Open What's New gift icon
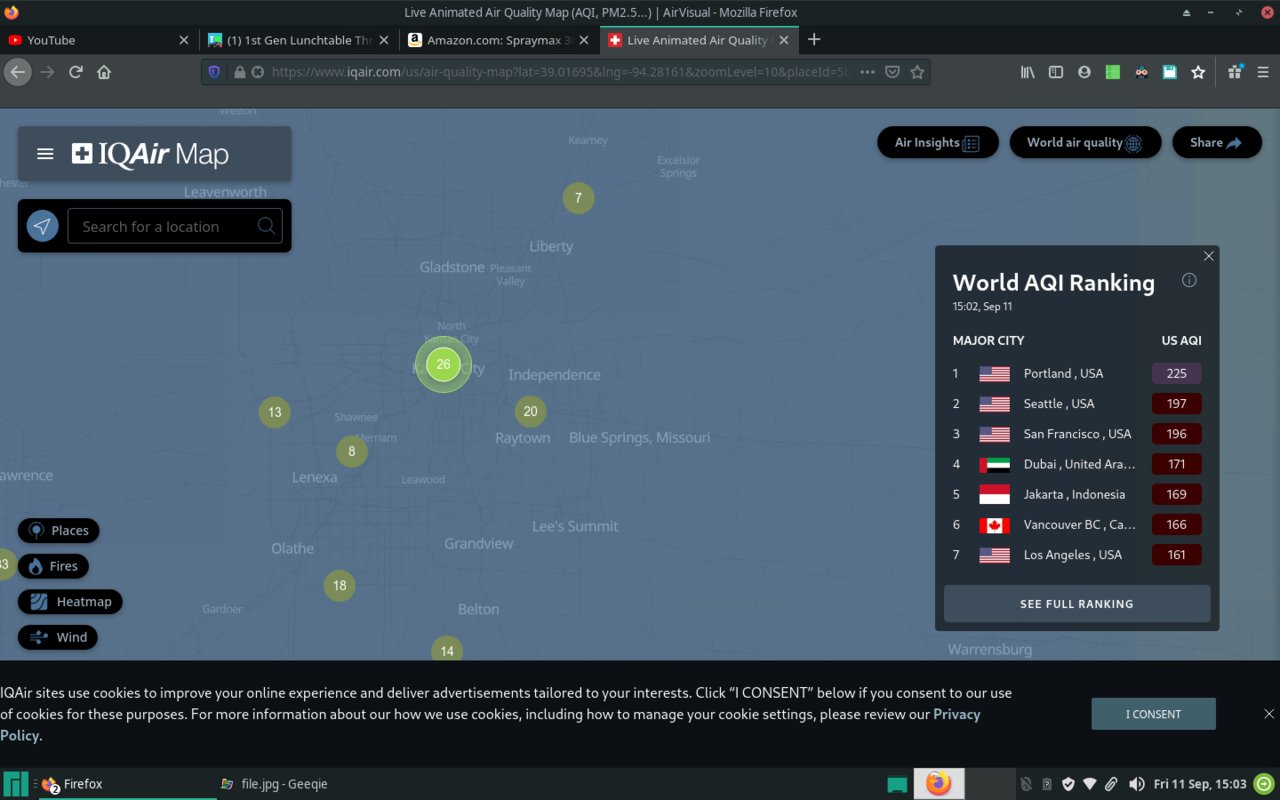The image size is (1280, 800). pyautogui.click(x=1235, y=72)
